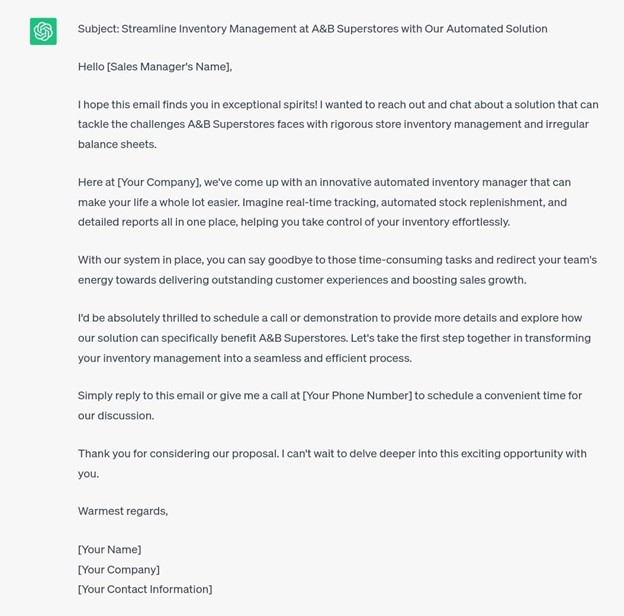
Task: Click the [Your Contact Information] placeholder
Action: [145, 589]
